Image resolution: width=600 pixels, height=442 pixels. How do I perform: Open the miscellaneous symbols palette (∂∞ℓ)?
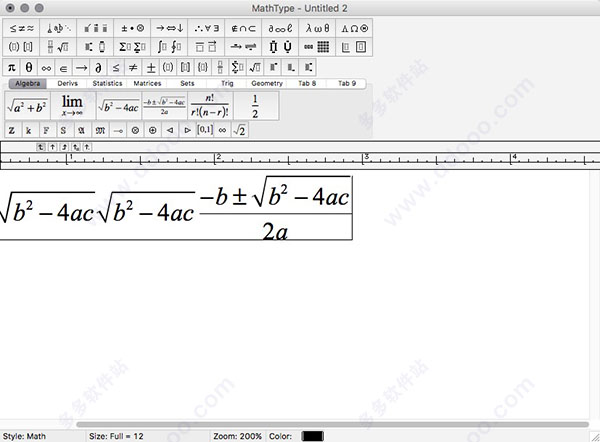(x=280, y=28)
